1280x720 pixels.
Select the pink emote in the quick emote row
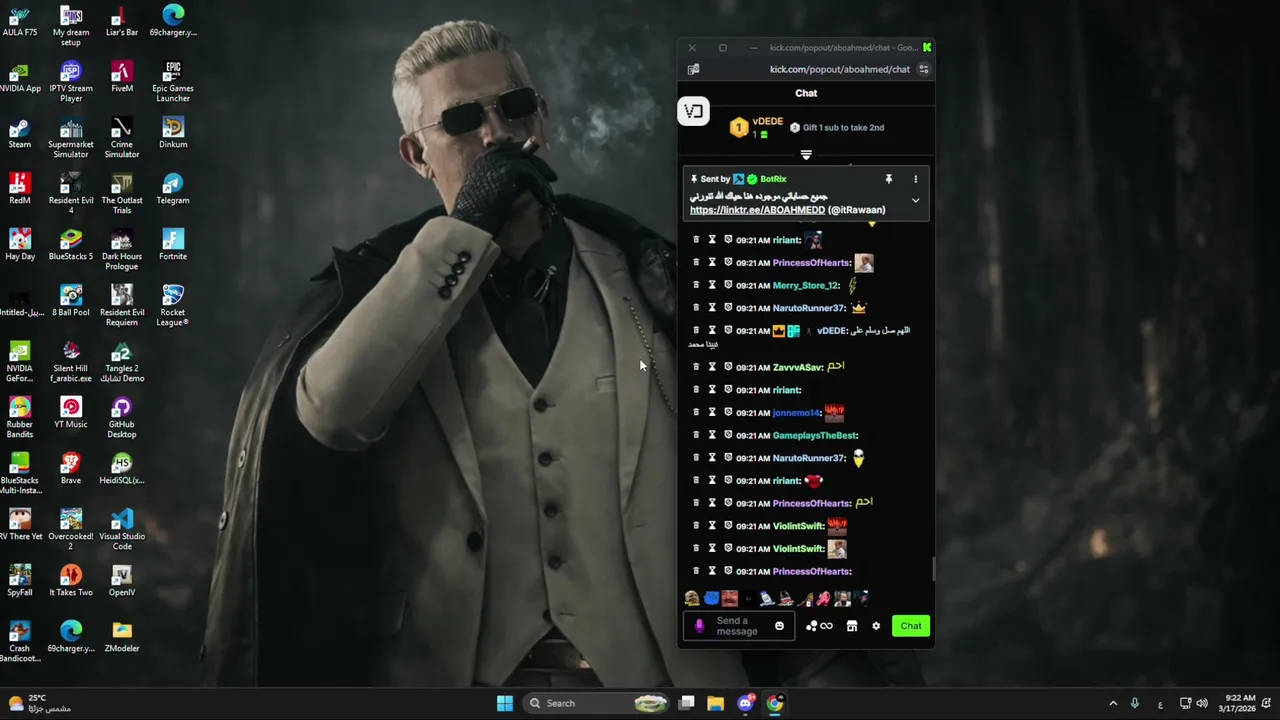tap(823, 598)
